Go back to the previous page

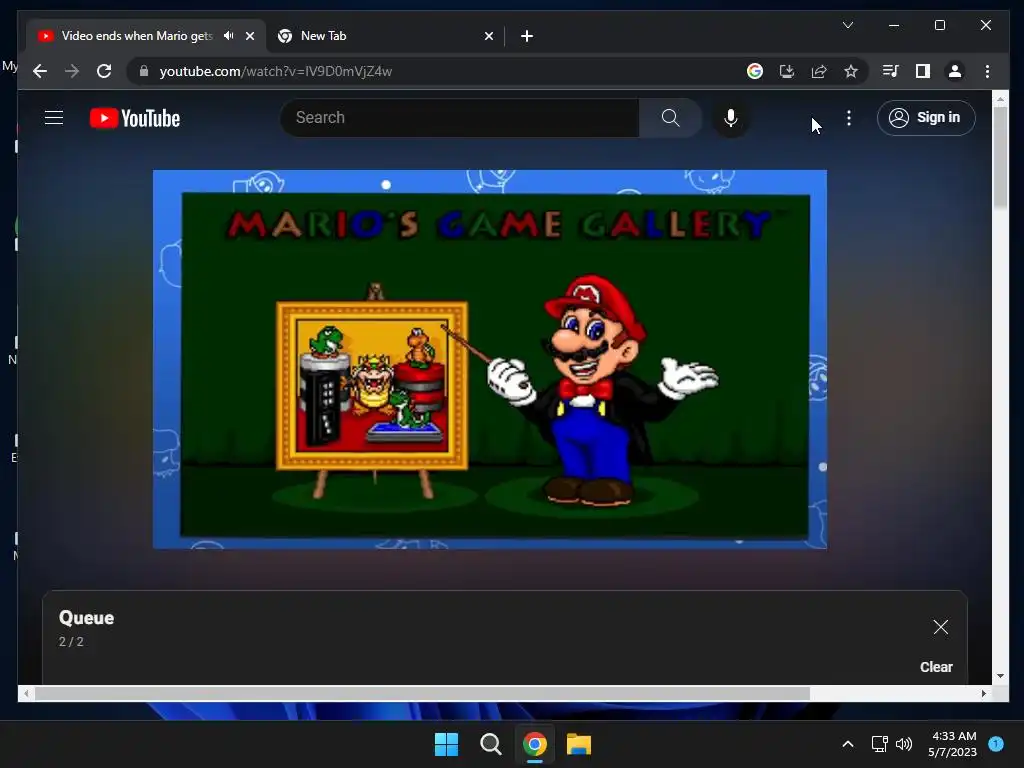(x=40, y=71)
